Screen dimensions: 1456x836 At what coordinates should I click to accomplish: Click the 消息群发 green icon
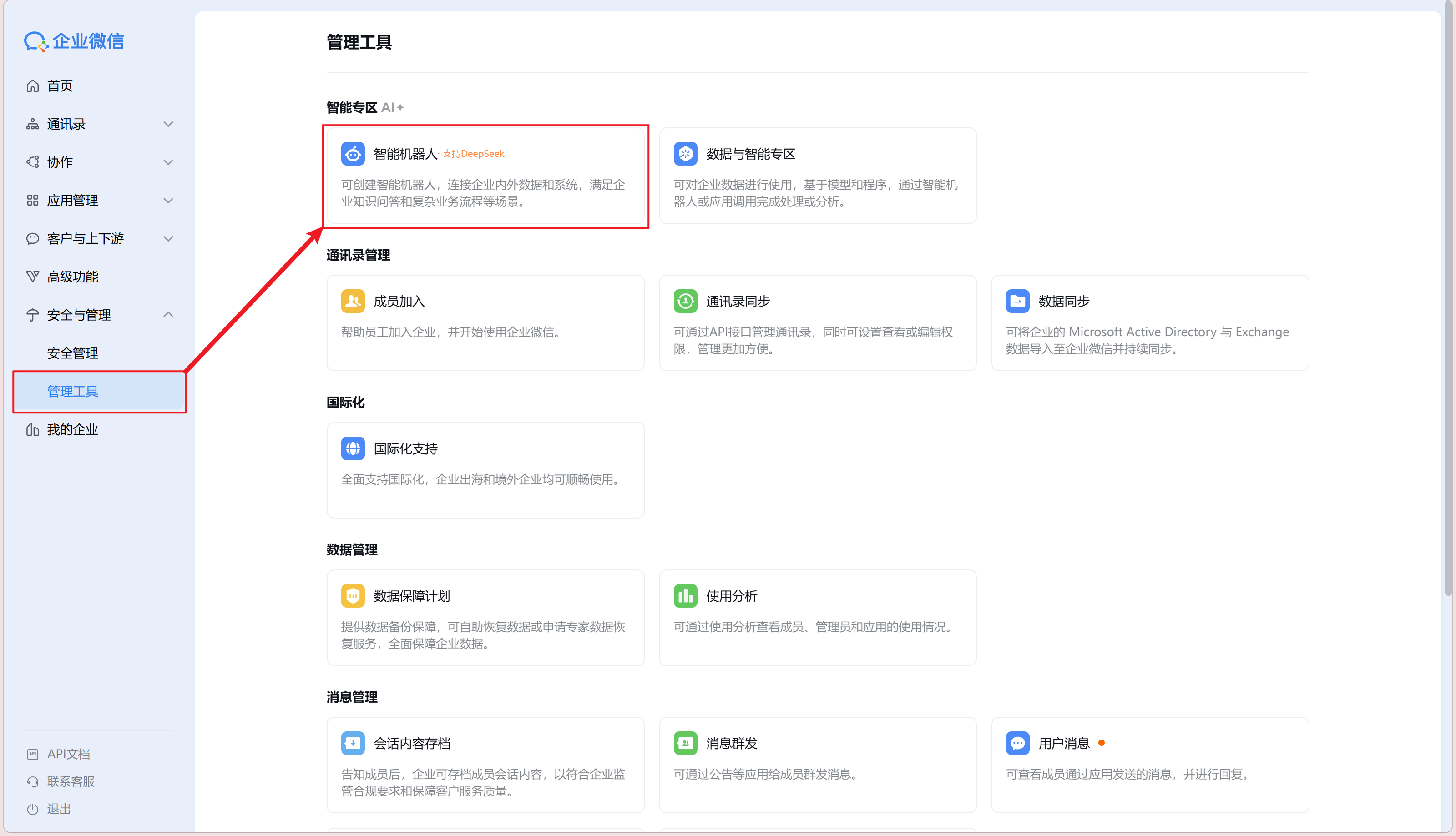685,743
